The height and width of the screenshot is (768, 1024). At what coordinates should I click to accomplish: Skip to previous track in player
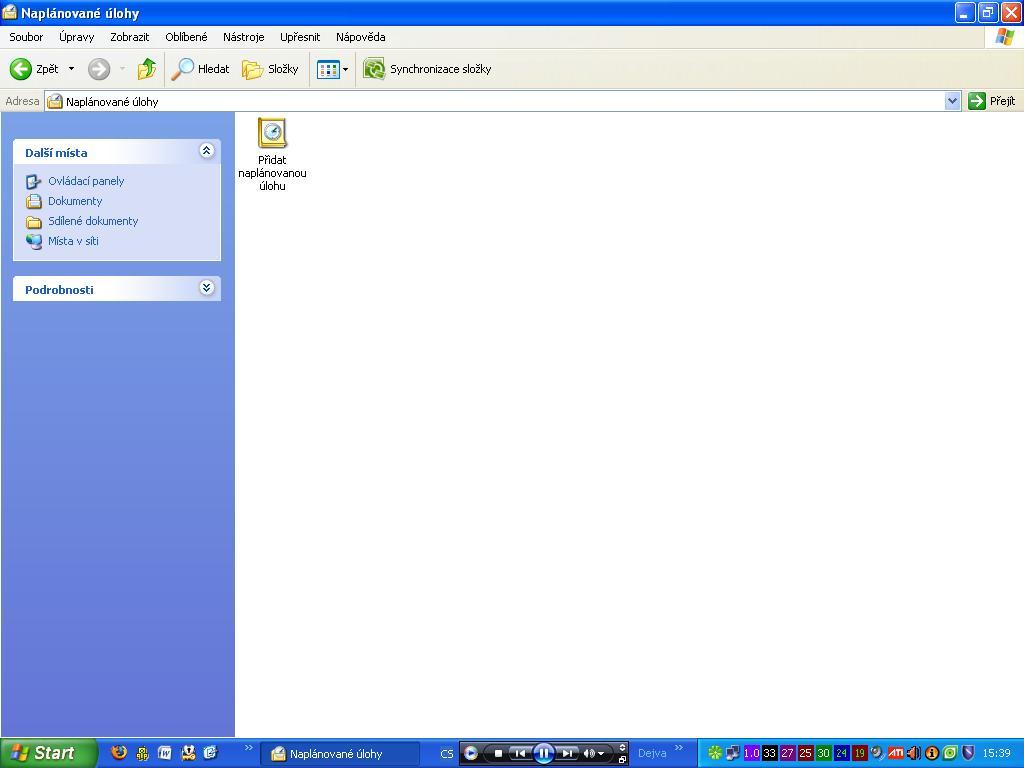coord(520,754)
